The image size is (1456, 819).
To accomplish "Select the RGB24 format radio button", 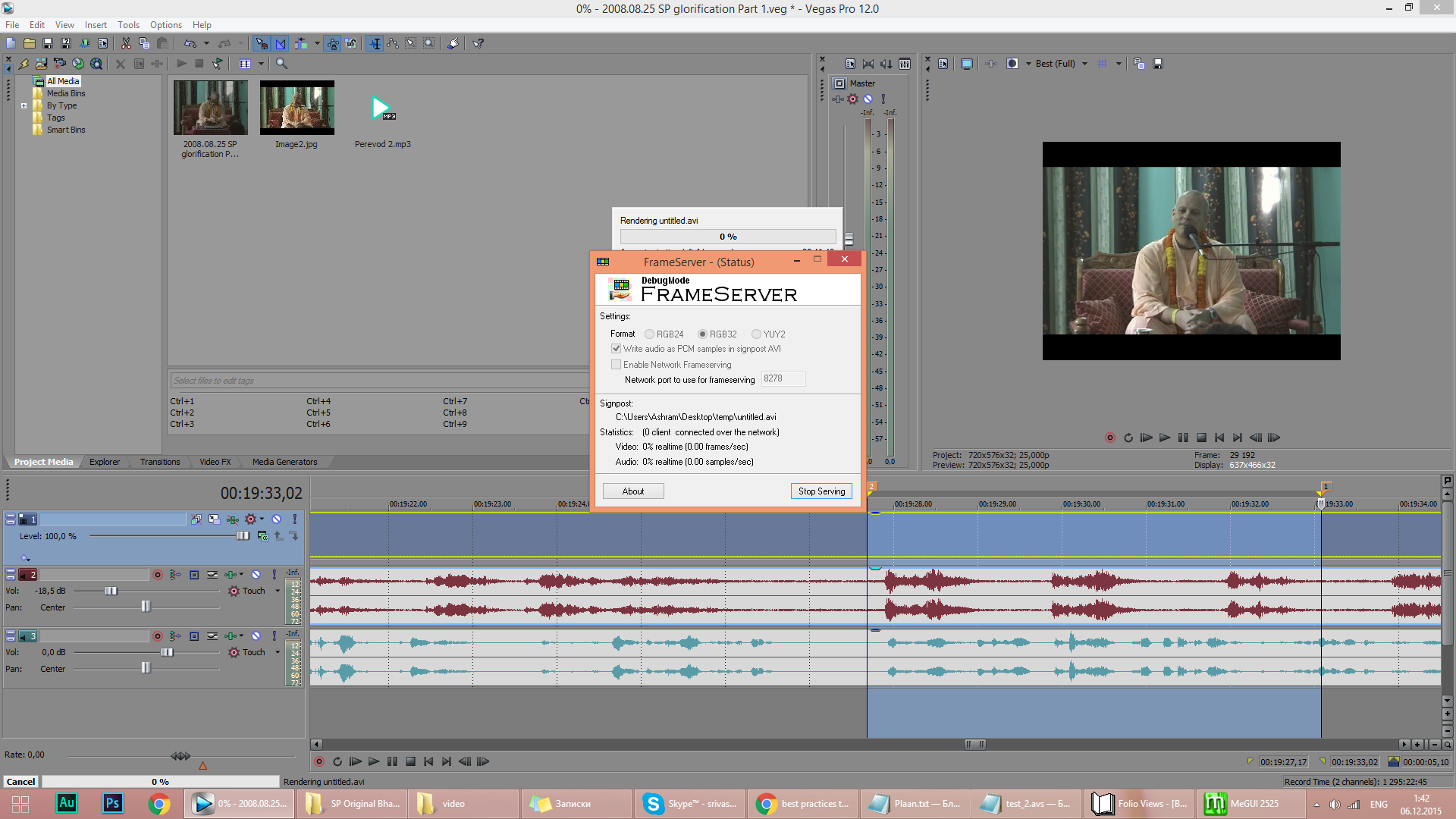I will (650, 334).
